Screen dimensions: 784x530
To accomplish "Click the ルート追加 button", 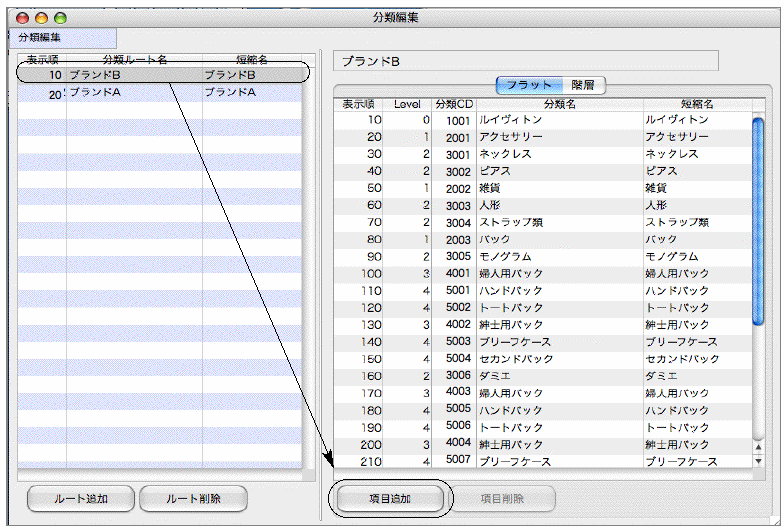I will tap(80, 498).
